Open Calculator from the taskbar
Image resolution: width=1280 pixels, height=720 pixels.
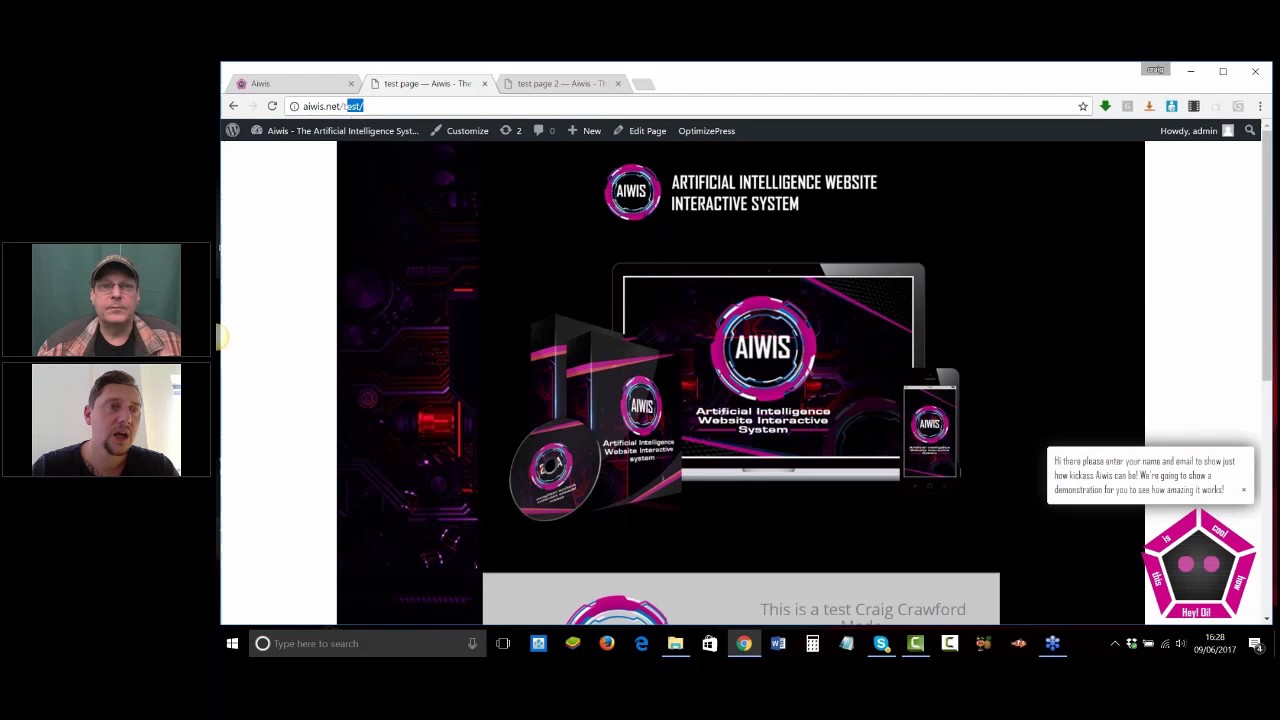coord(812,644)
